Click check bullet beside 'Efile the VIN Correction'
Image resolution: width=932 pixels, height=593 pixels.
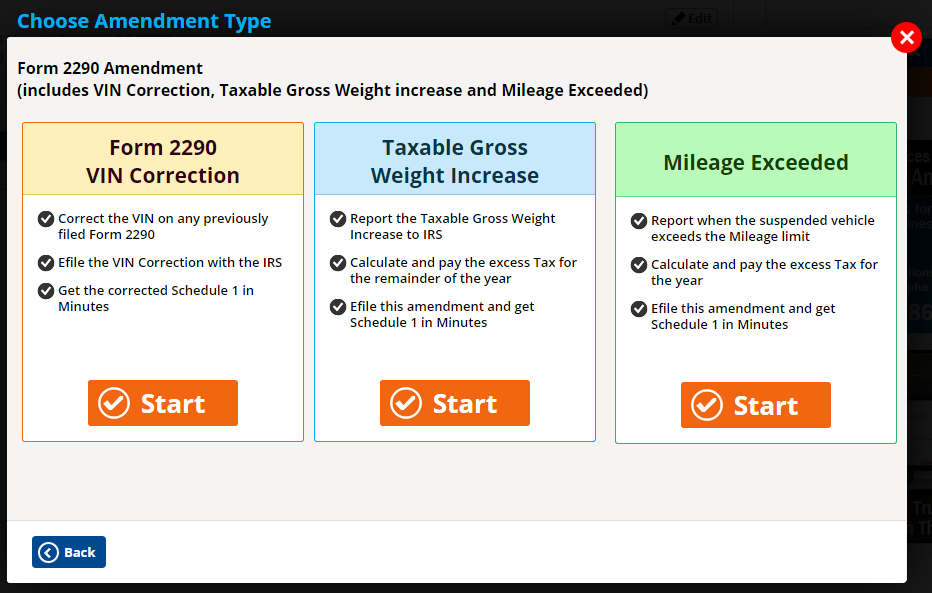pos(46,263)
